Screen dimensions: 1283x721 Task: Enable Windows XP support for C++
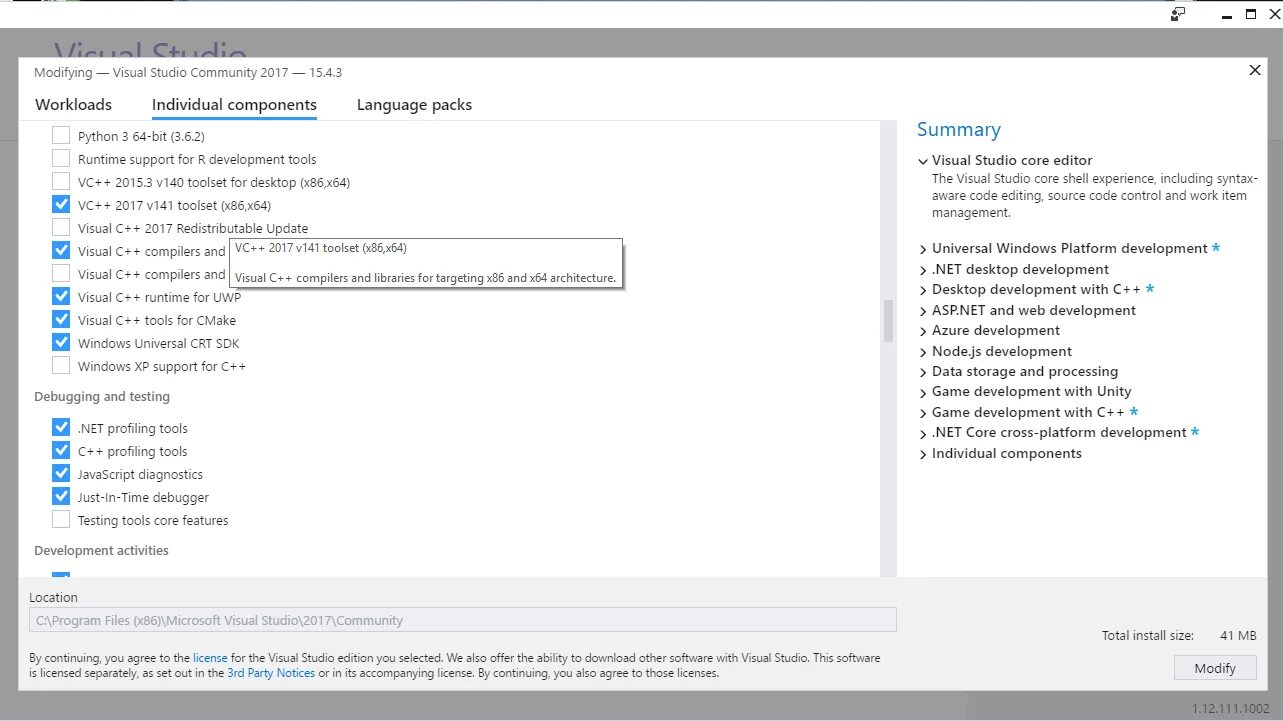coord(61,366)
